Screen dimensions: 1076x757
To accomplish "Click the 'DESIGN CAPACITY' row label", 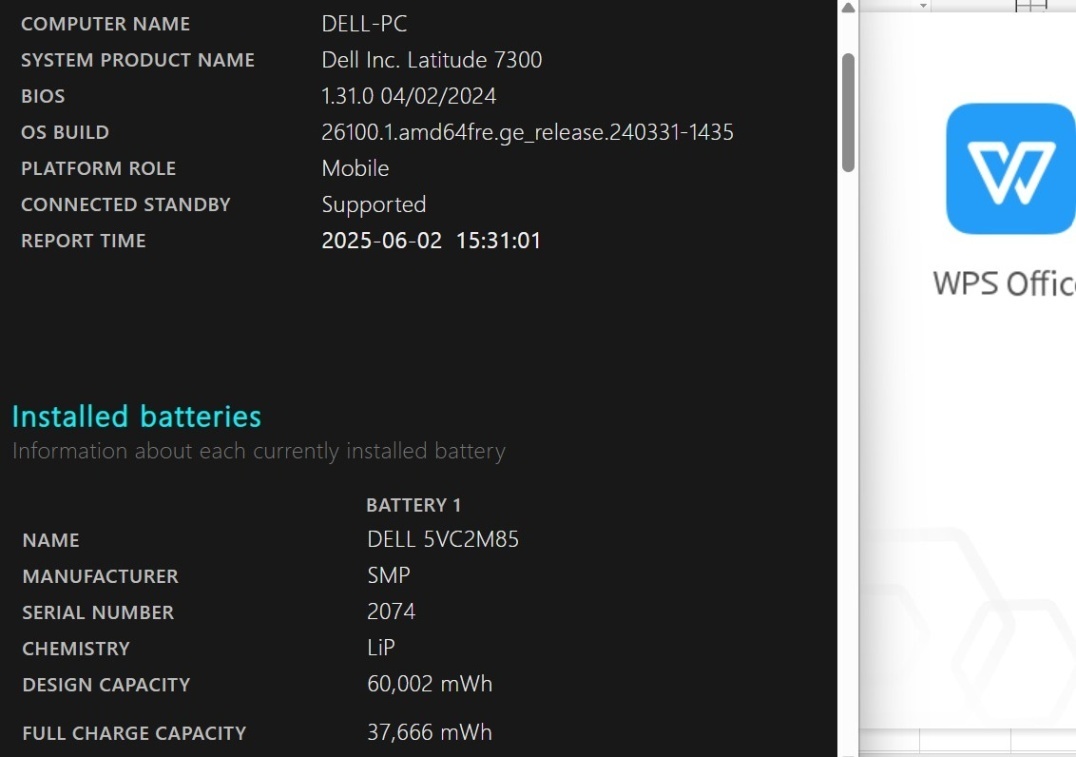I will click(106, 685).
